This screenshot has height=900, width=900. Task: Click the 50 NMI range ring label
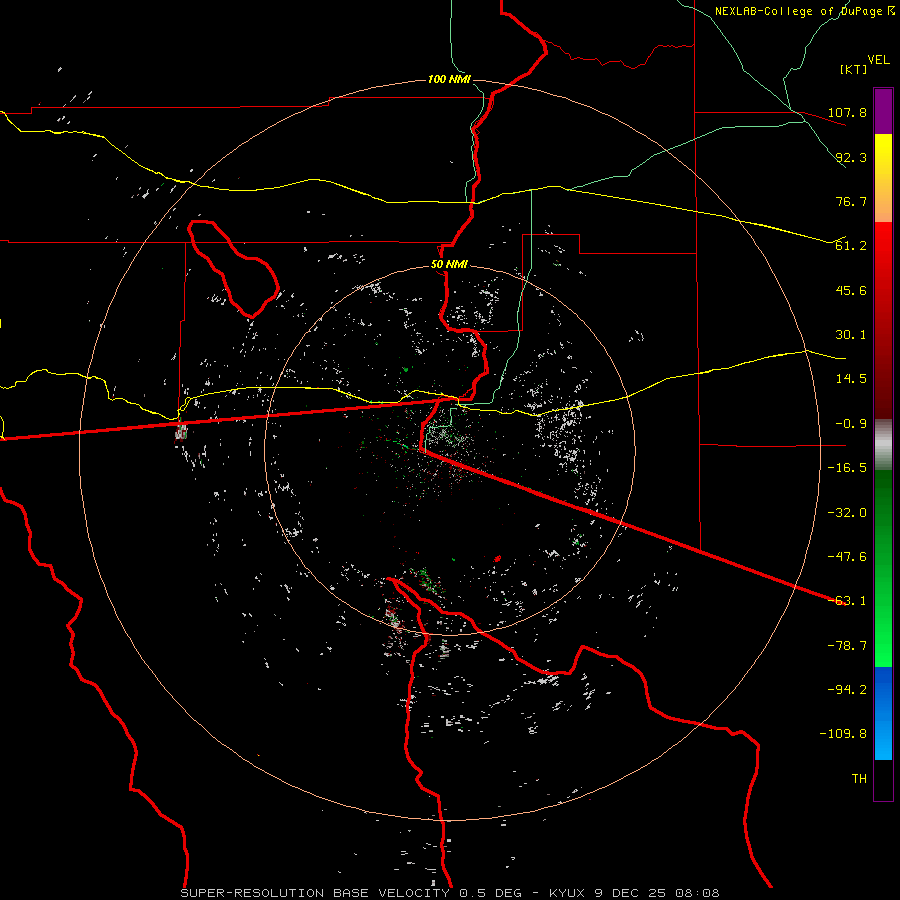449,265
